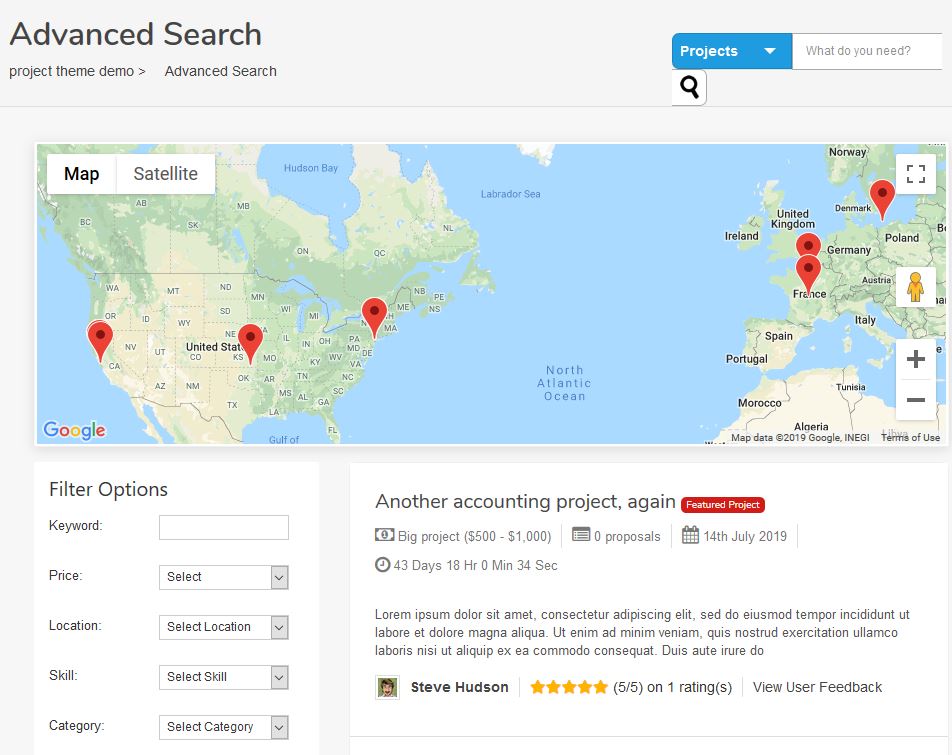Screen dimensions: 952x755
Task: Switch to the Map view tab
Action: tap(81, 174)
